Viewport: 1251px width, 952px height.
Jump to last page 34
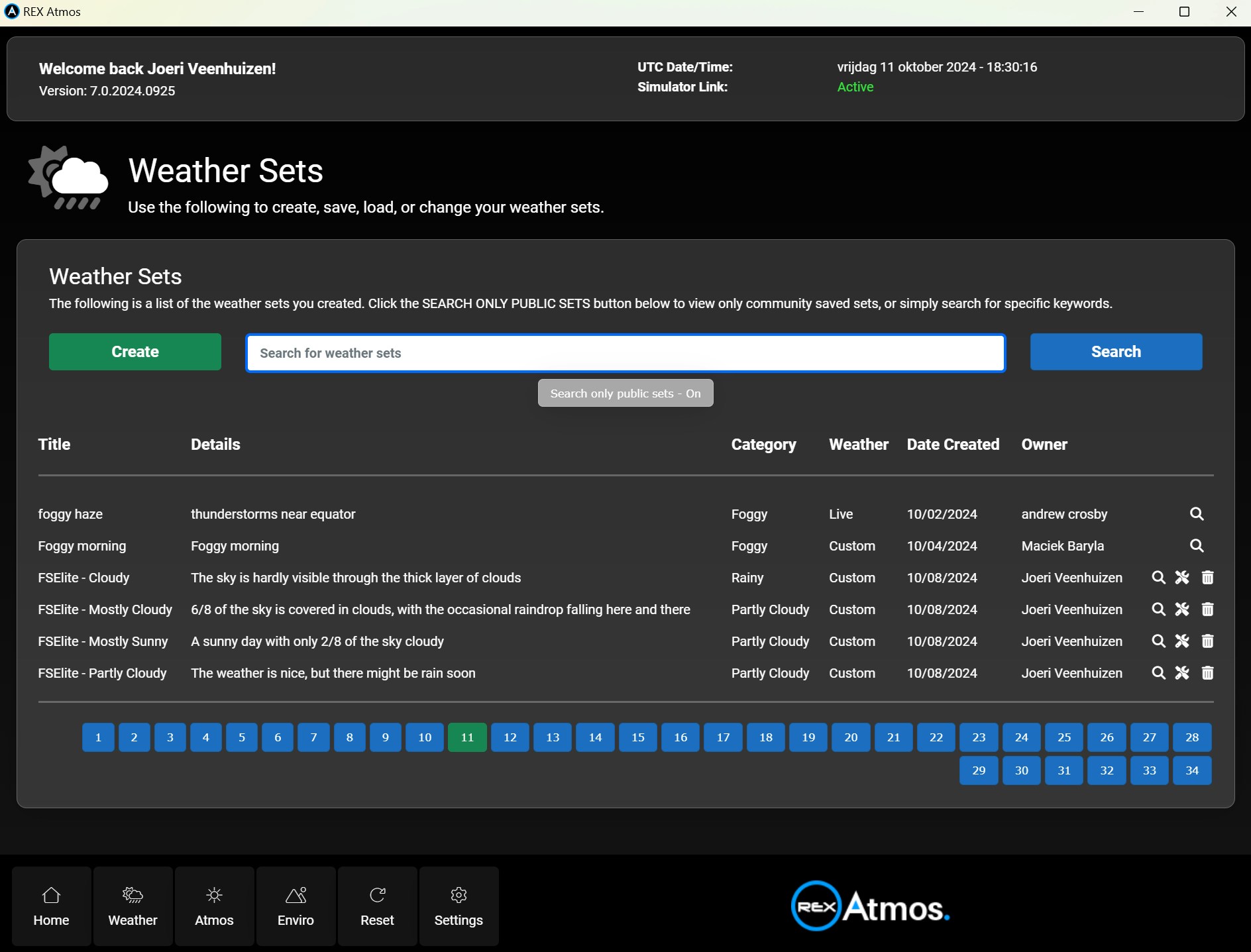1191,770
